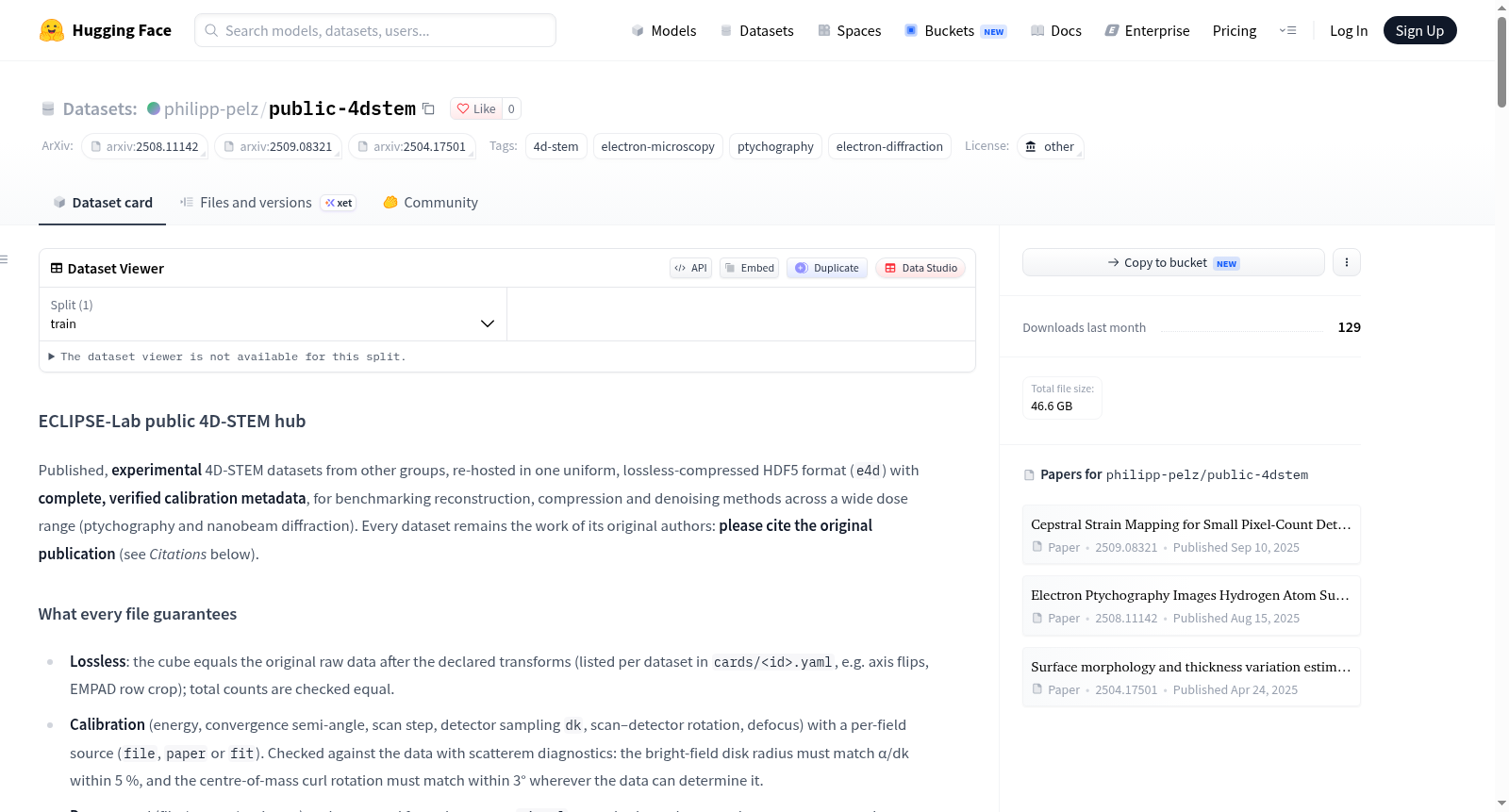Click the Log In link
This screenshot has height=812, width=1509.
pos(1349,30)
